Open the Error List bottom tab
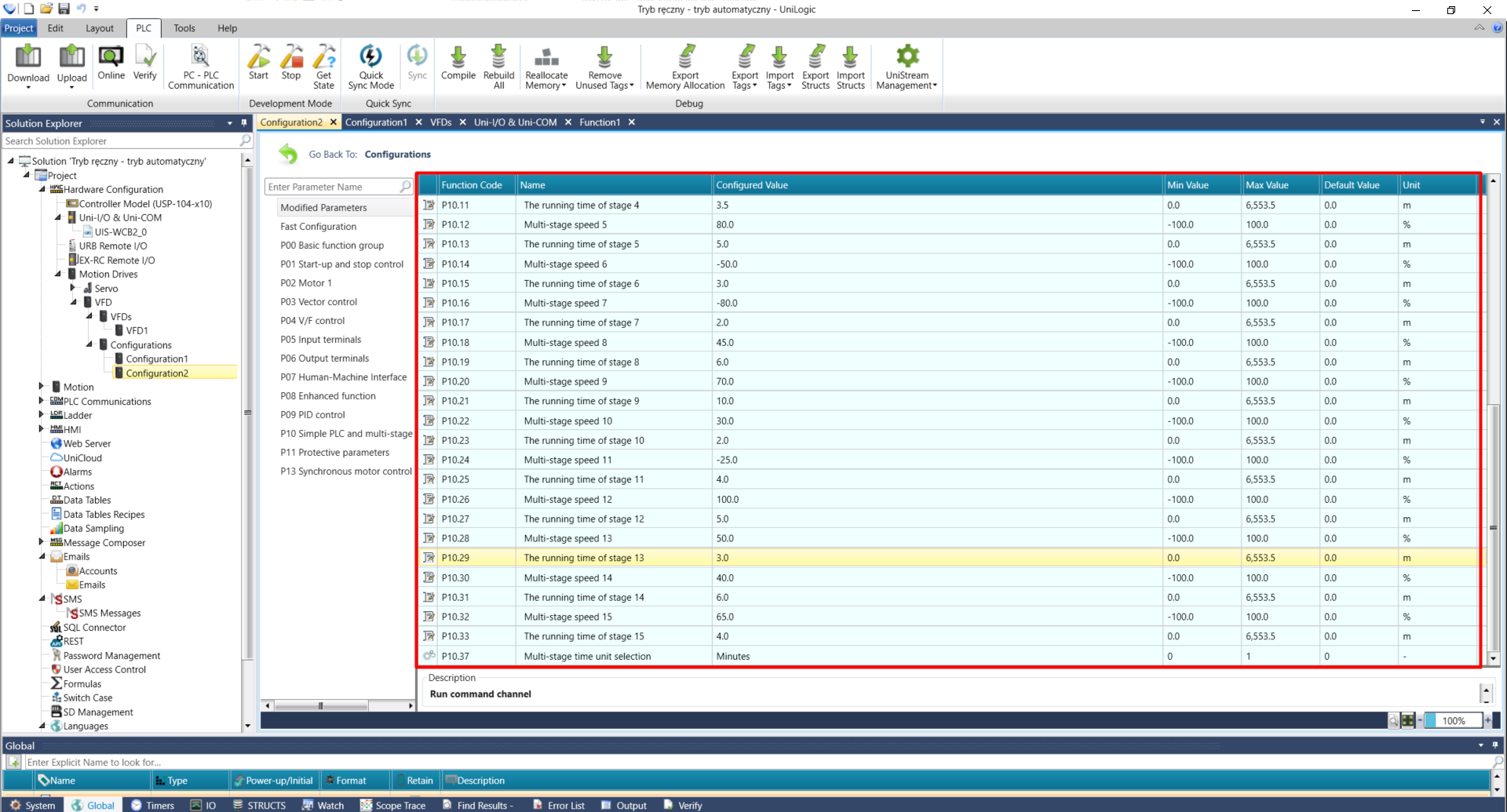 559,805
